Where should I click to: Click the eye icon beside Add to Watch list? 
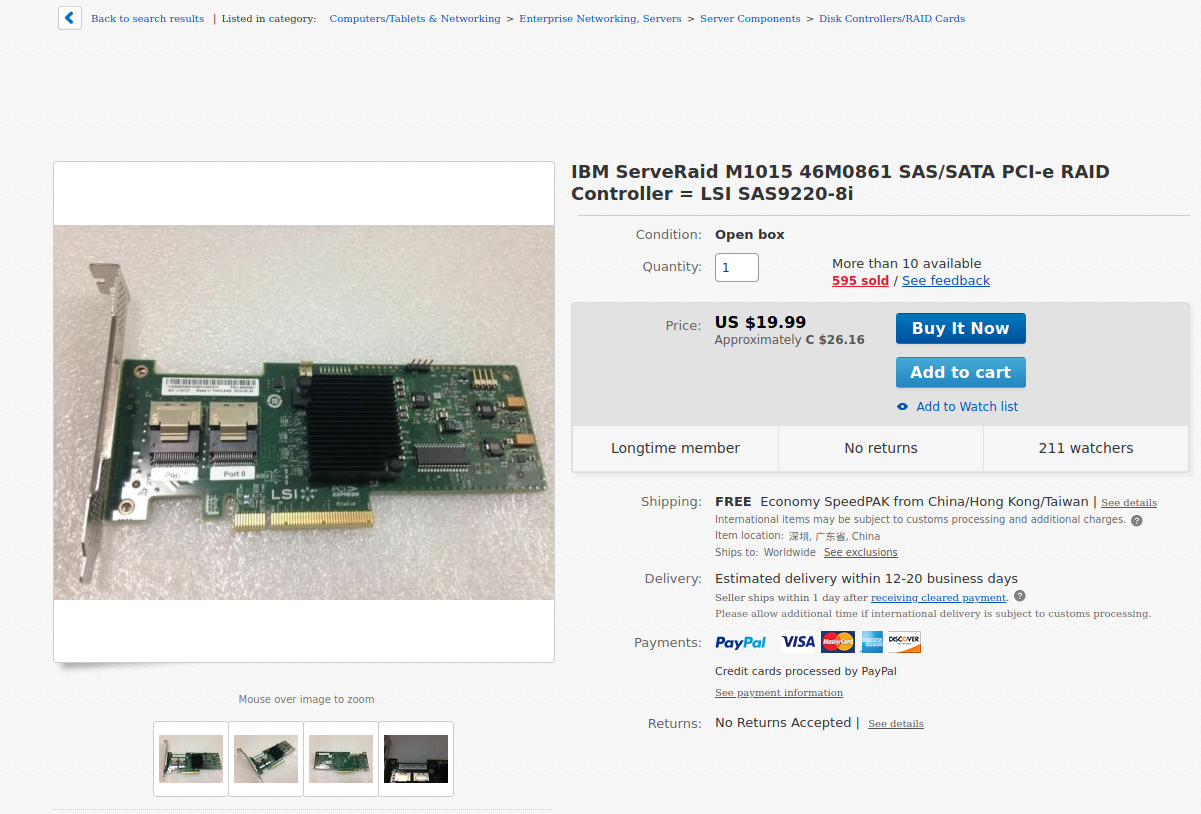click(x=903, y=407)
